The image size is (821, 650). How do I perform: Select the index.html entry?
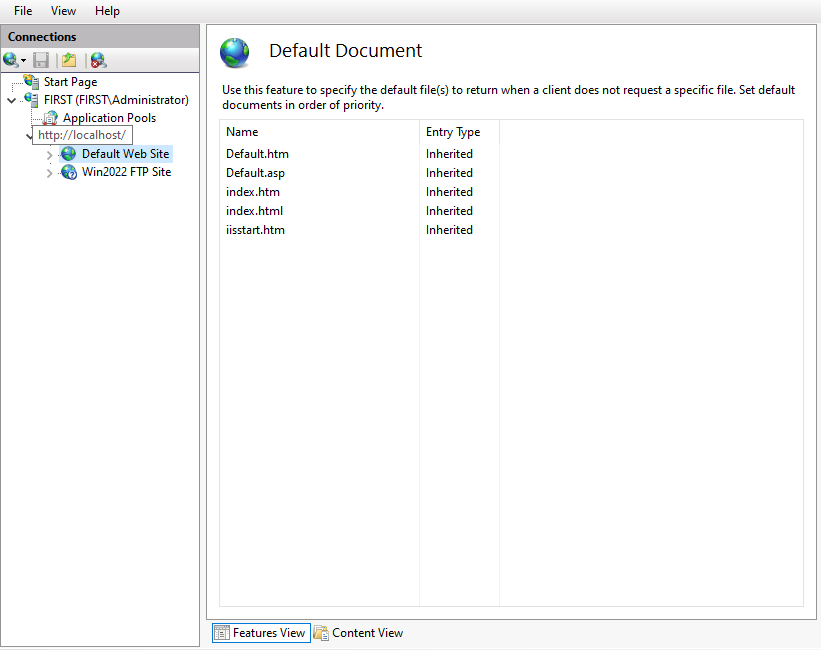(x=254, y=211)
